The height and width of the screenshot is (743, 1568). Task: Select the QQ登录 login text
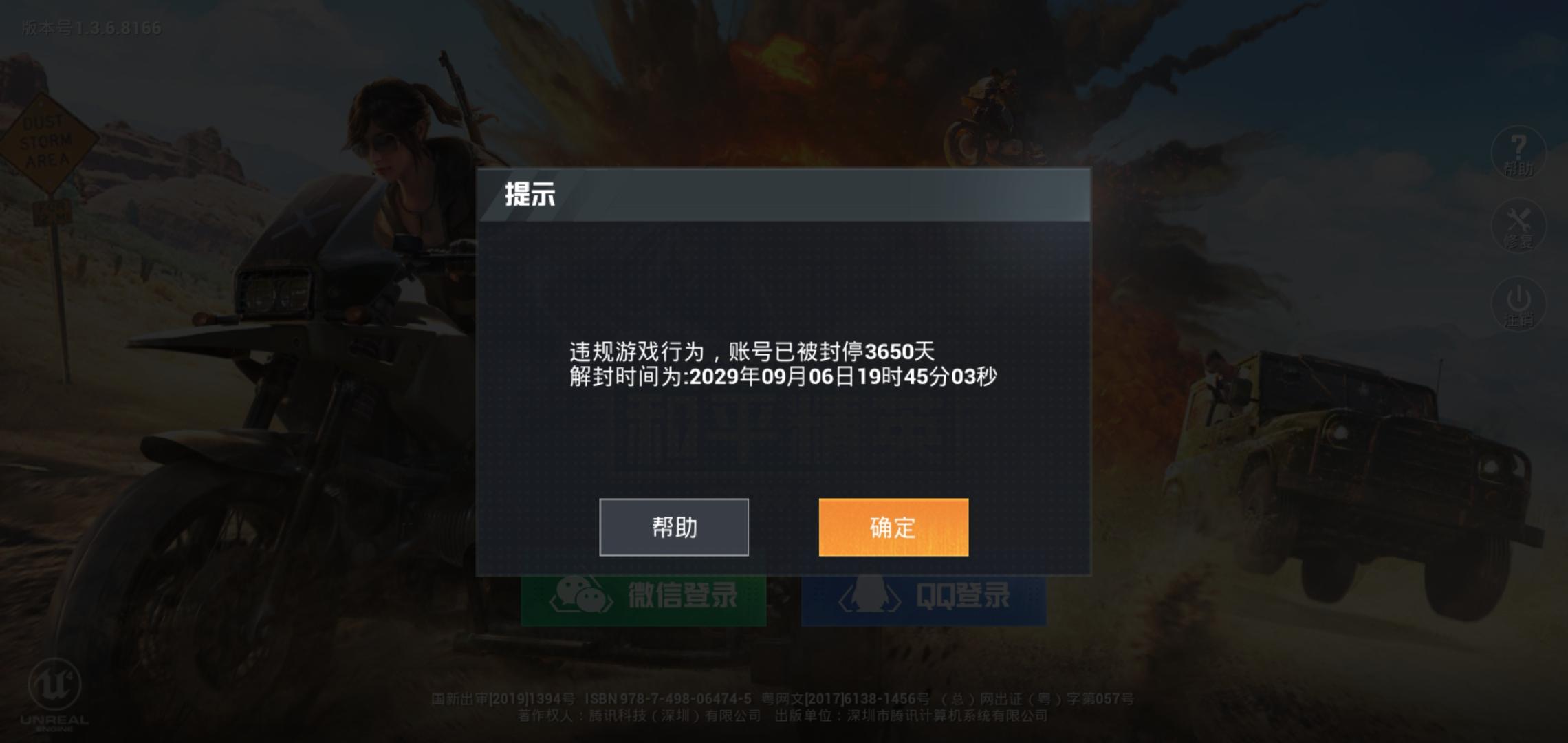[962, 596]
